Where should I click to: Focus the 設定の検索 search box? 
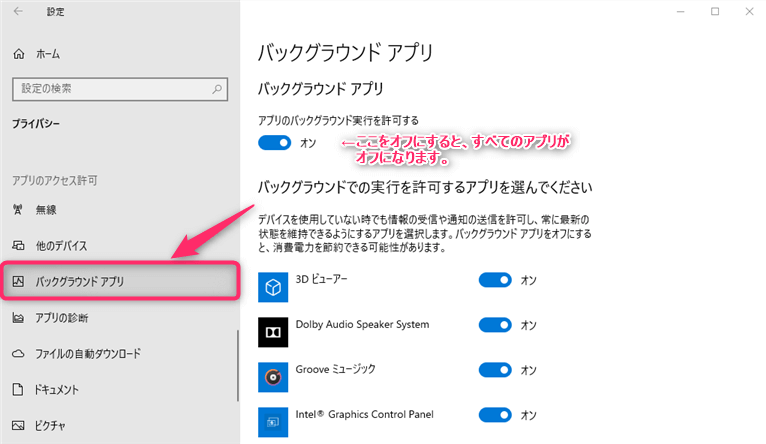(120, 89)
